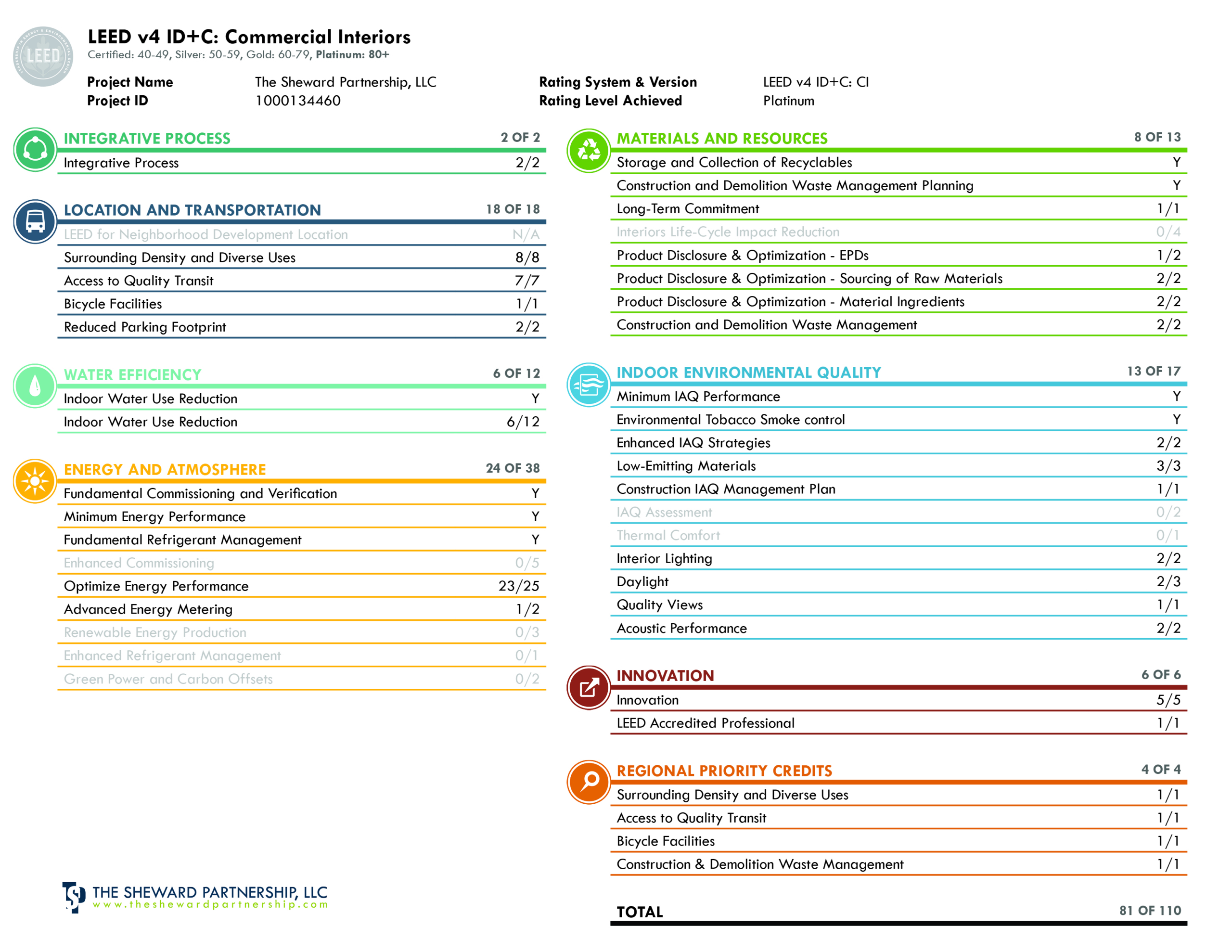The width and height of the screenshot is (1232, 952).
Task: Click the Location and Transportation bus icon
Action: [35, 221]
